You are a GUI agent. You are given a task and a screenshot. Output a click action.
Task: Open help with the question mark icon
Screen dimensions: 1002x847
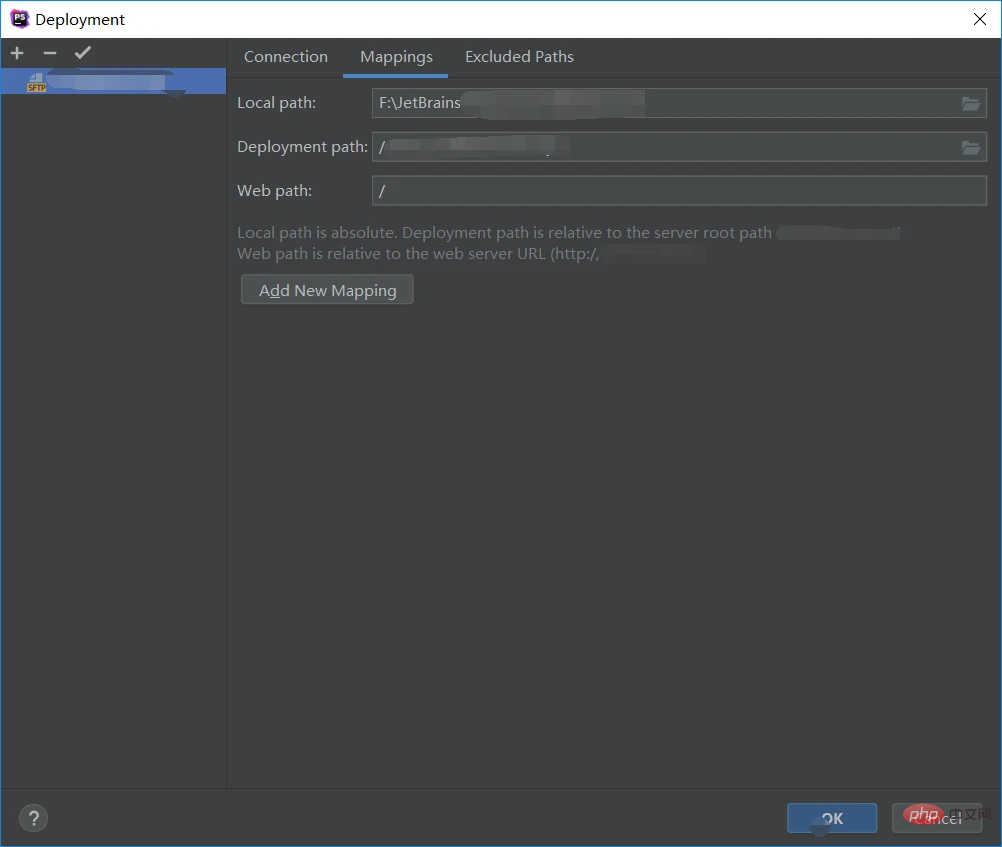coord(33,818)
